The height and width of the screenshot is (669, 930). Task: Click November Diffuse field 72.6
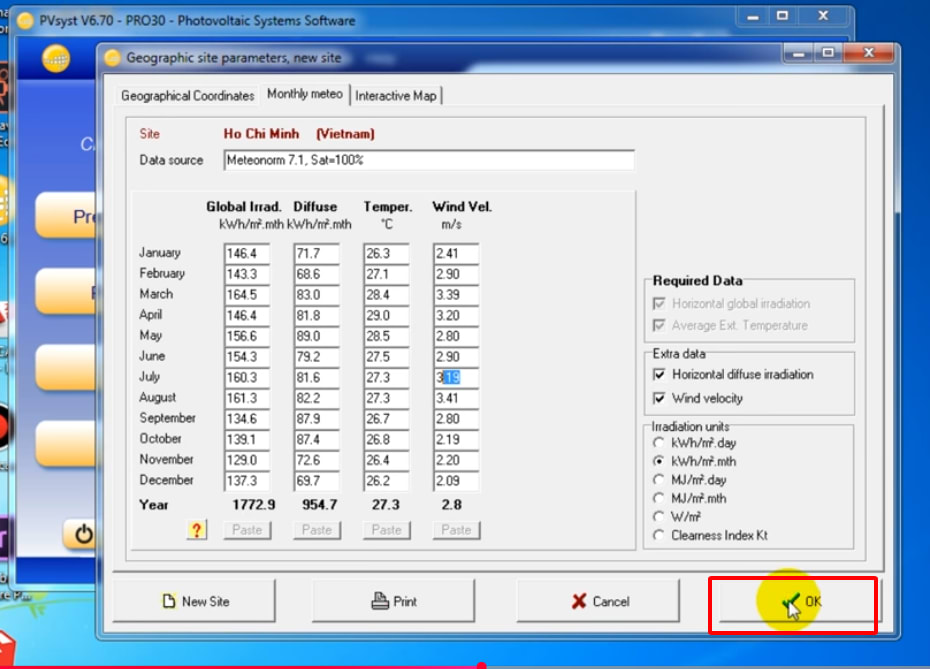[x=317, y=460]
